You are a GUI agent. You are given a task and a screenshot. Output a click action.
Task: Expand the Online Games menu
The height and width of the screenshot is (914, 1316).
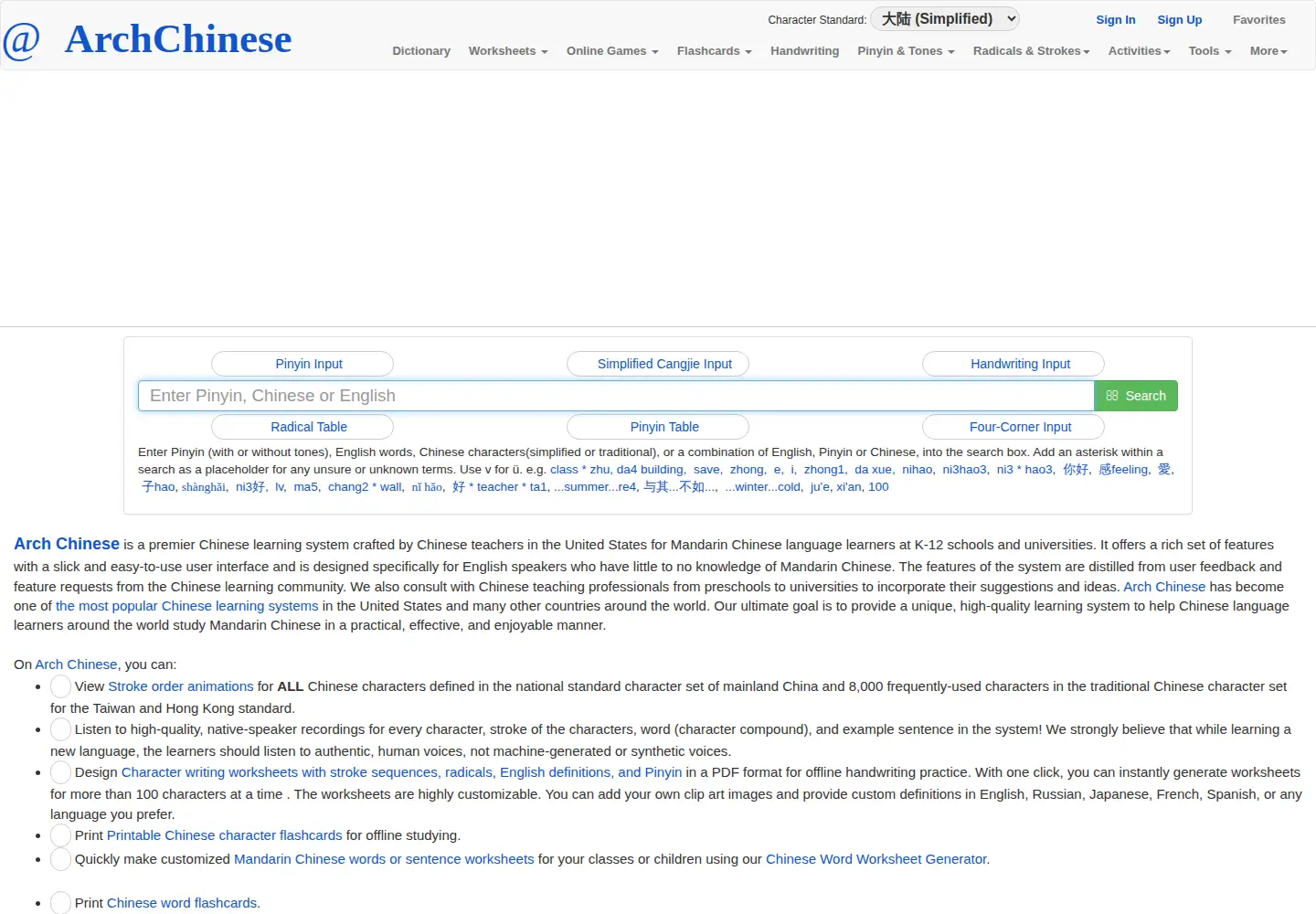tap(612, 51)
